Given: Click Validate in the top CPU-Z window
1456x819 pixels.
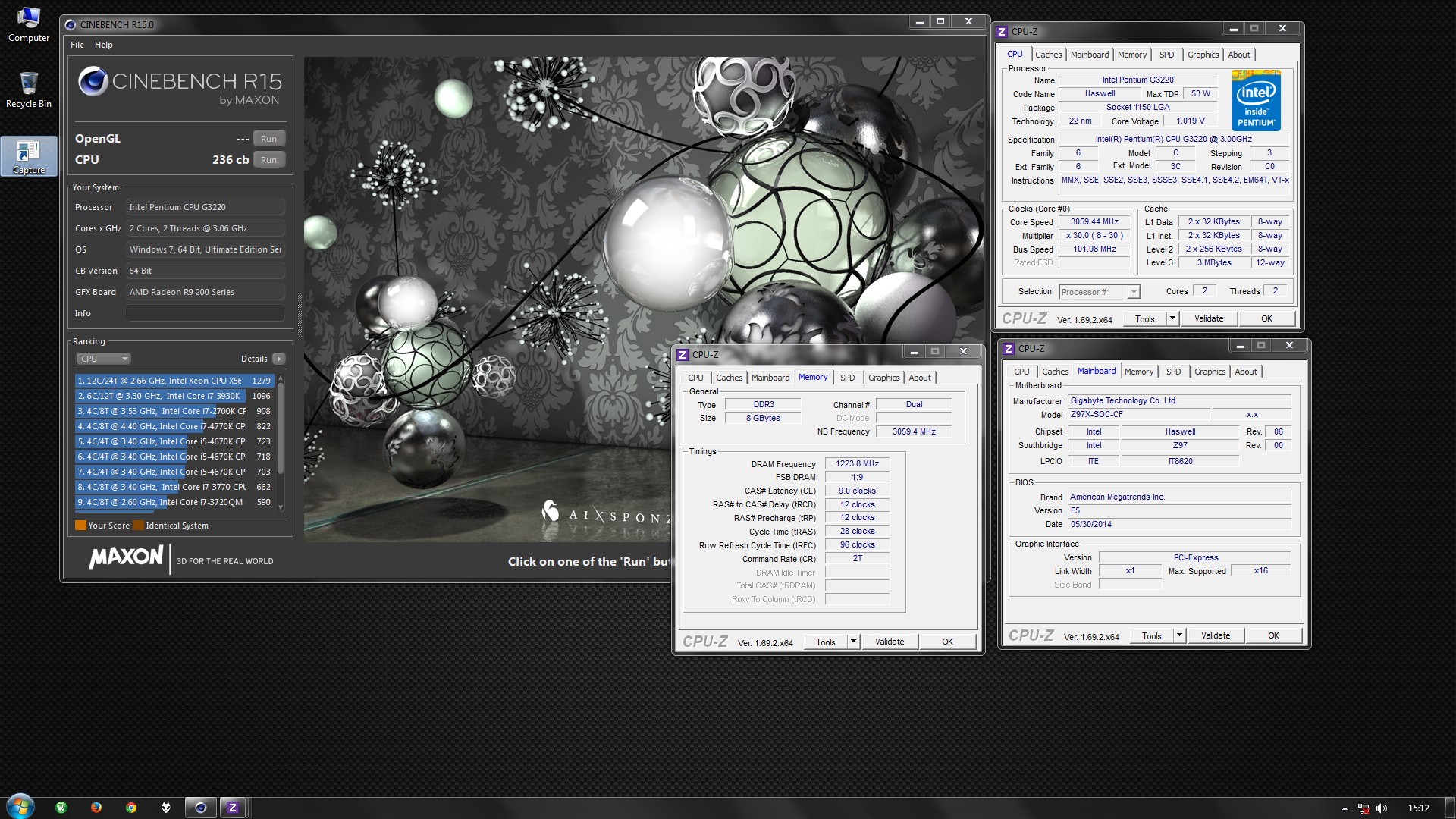Looking at the screenshot, I should [x=1209, y=318].
